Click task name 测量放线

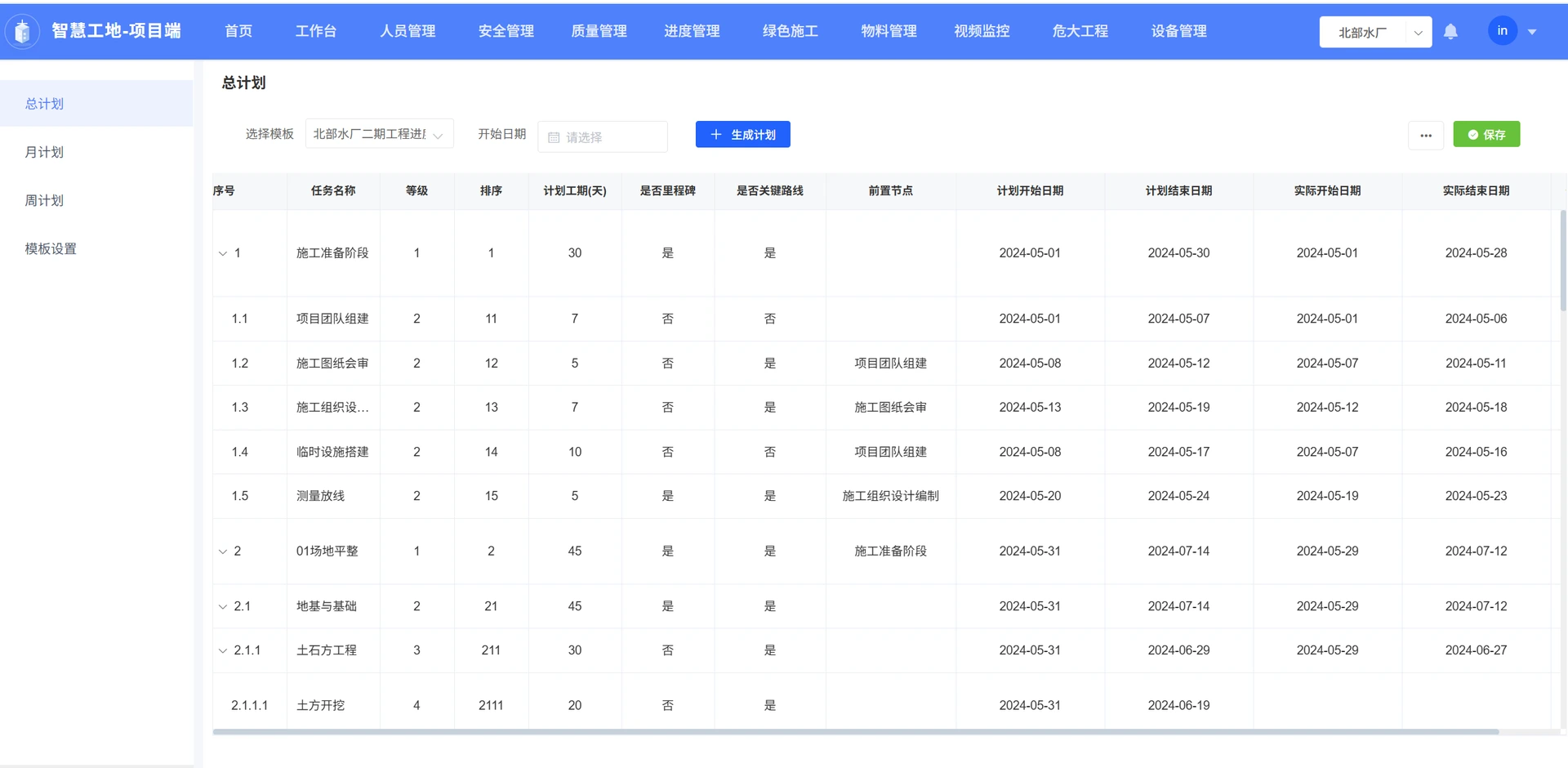point(320,496)
